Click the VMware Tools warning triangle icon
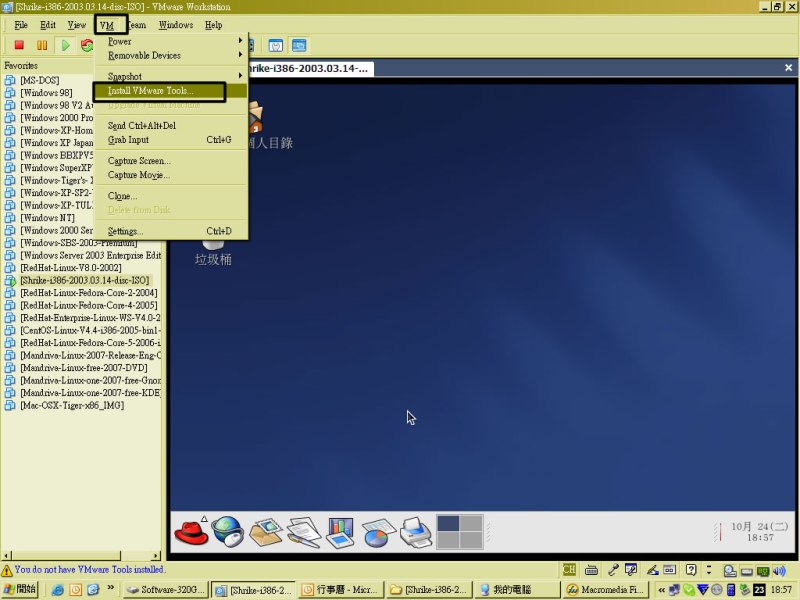800x600 pixels. [x=7, y=570]
